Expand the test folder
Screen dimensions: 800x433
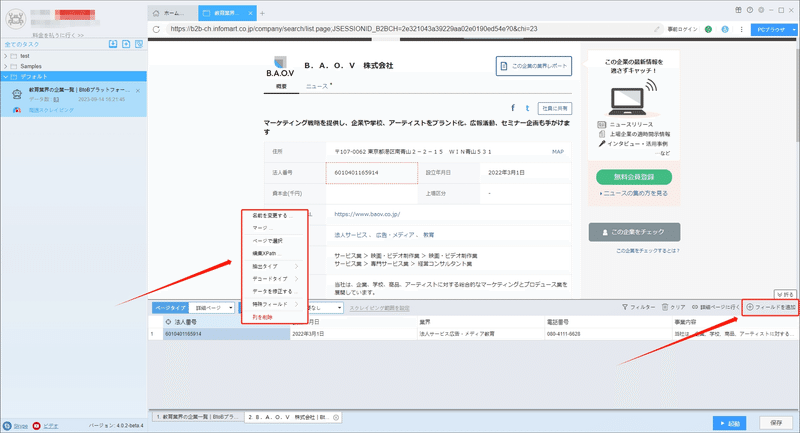tap(6, 56)
